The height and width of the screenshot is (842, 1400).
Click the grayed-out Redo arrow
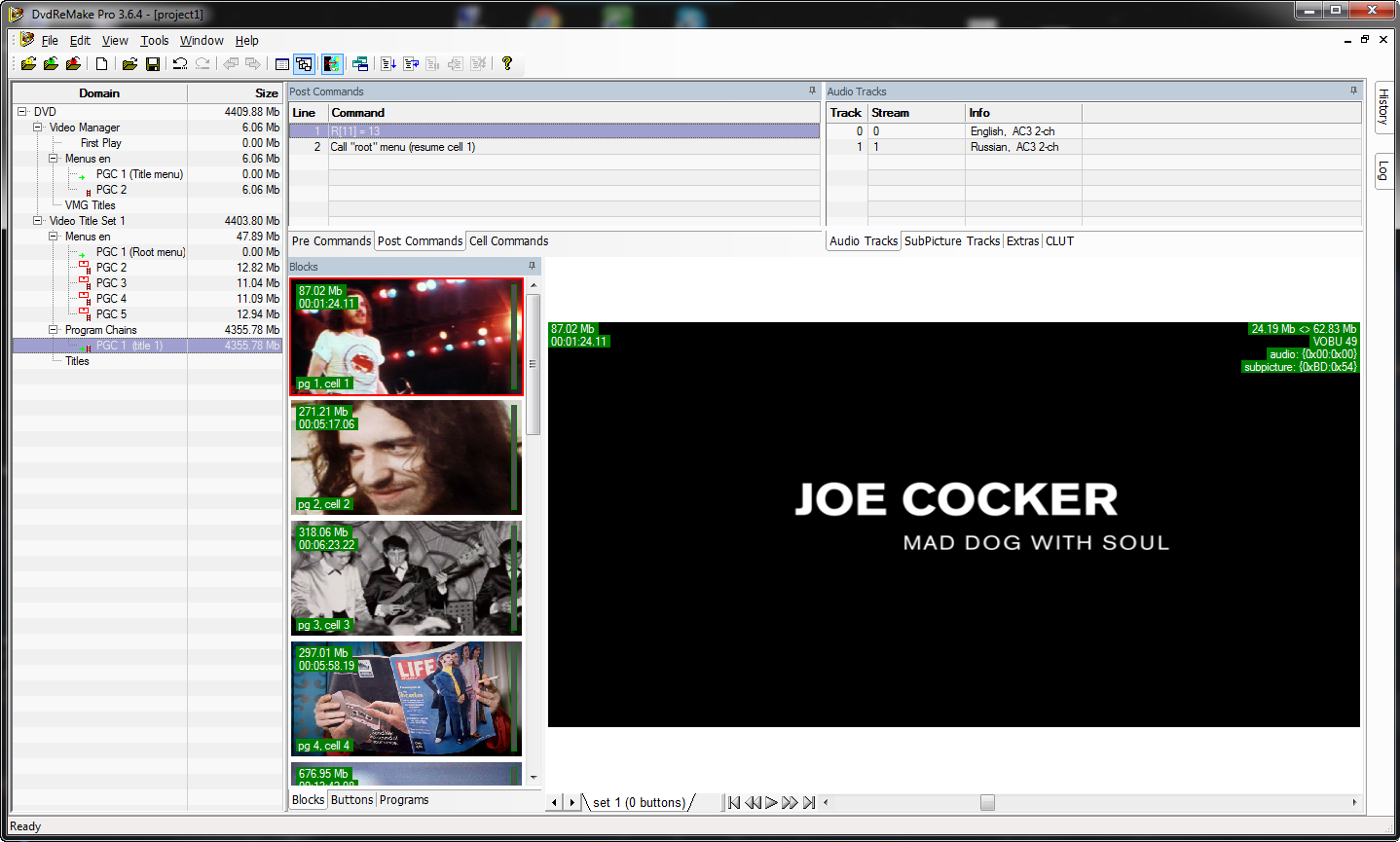(203, 63)
